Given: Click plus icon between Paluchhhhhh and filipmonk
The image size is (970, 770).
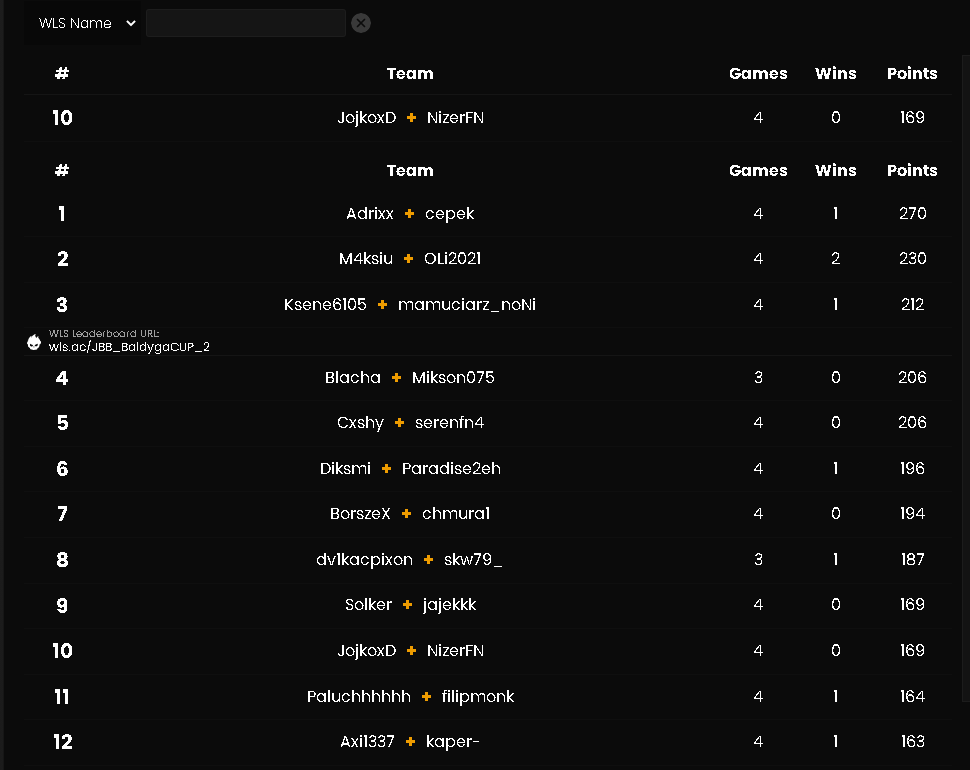Looking at the screenshot, I should [426, 696].
